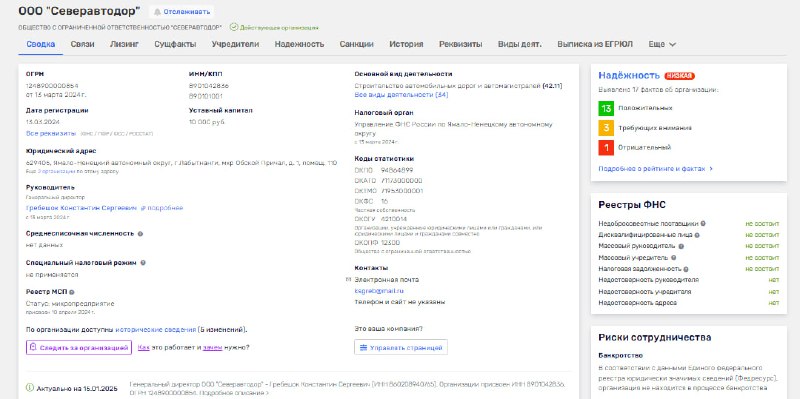Select the ОГРН number 1248900000864
The image size is (800, 399).
tap(52, 86)
